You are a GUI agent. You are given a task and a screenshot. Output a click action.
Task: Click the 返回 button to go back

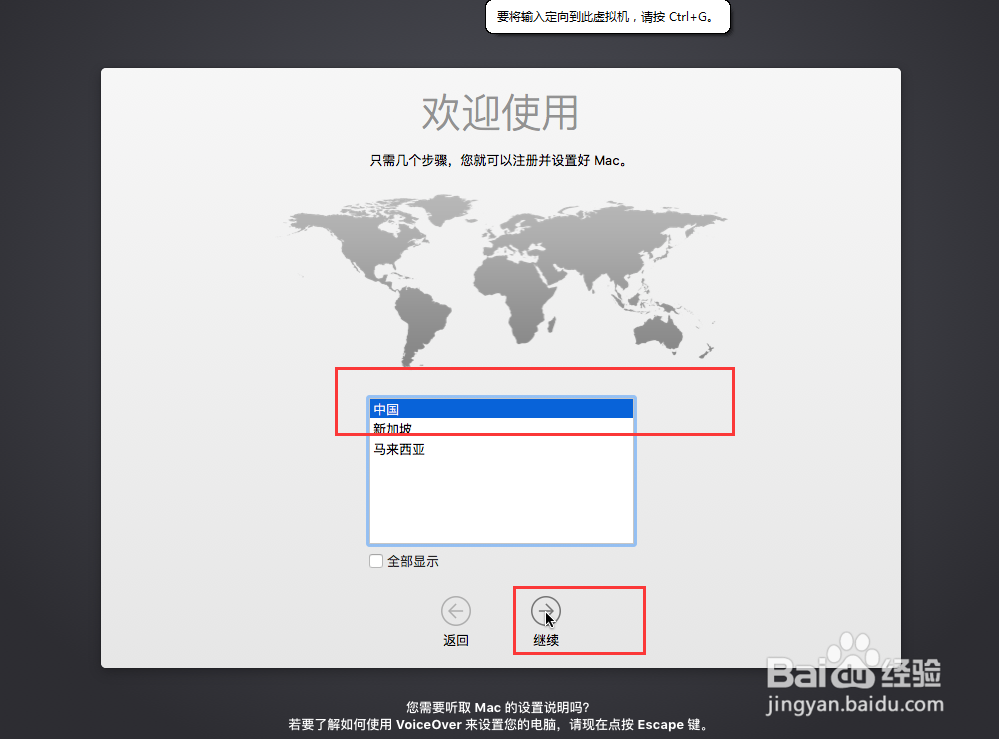[456, 622]
